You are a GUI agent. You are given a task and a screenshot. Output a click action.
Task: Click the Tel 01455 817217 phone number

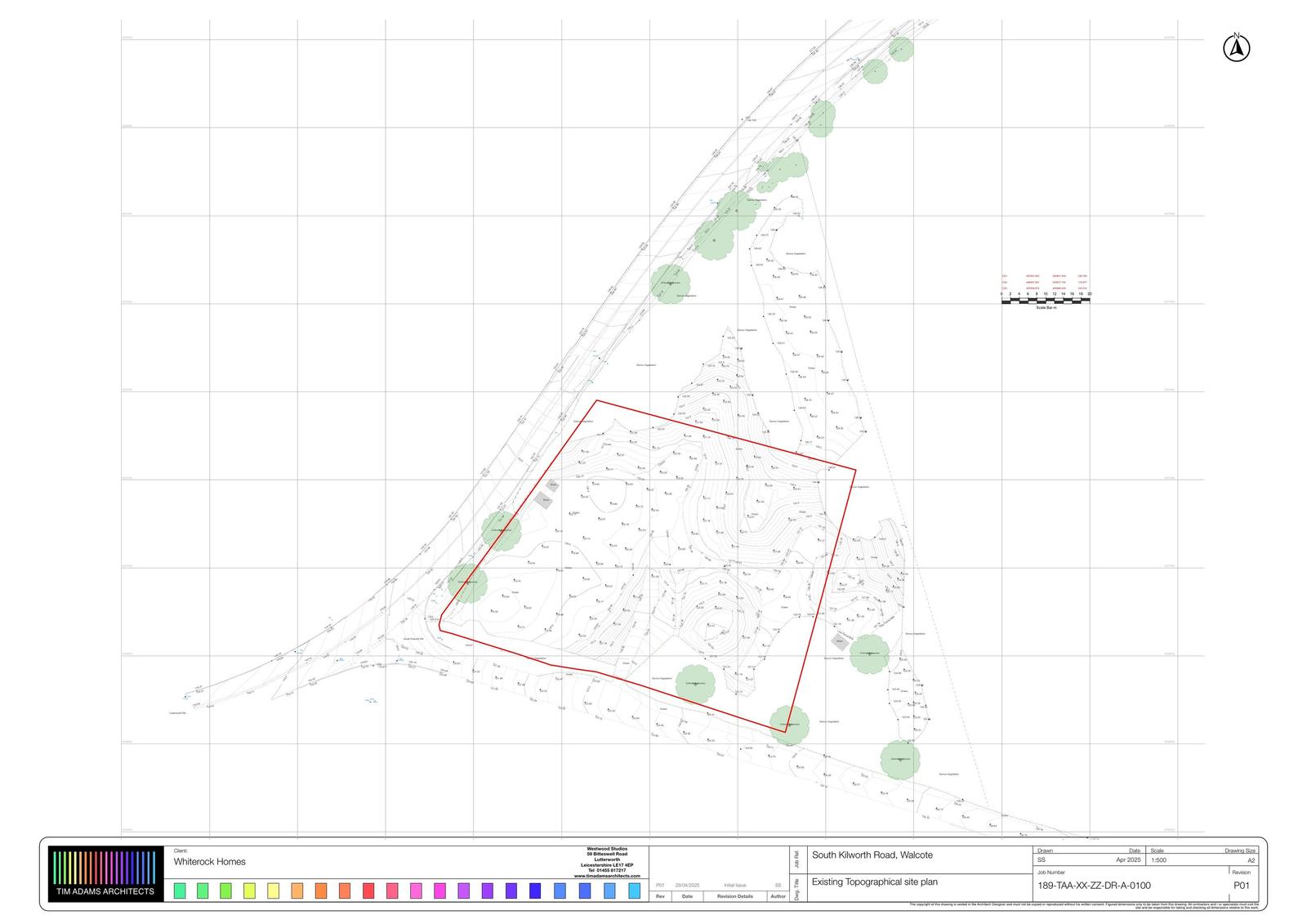coord(607,870)
